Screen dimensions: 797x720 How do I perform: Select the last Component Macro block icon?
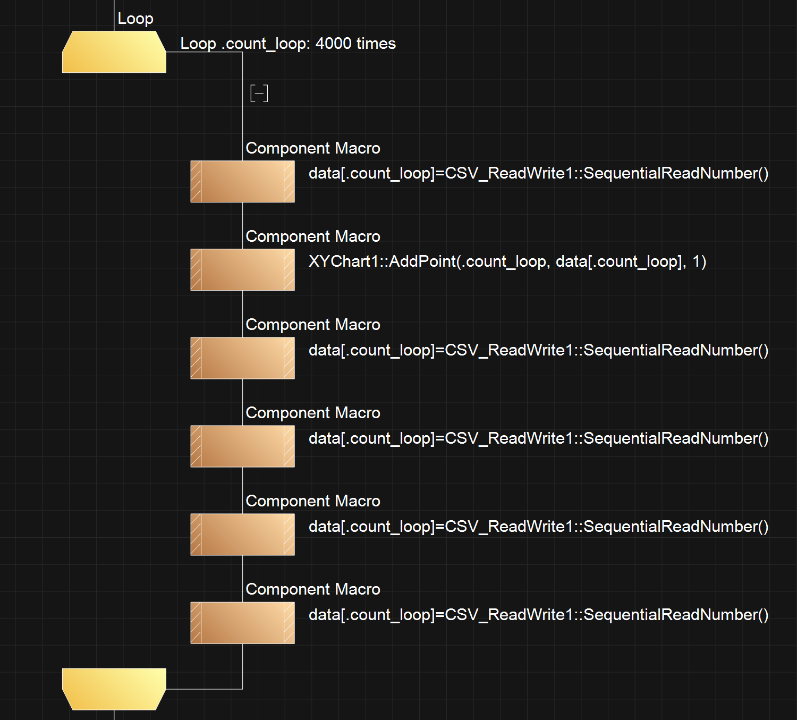pyautogui.click(x=242, y=622)
